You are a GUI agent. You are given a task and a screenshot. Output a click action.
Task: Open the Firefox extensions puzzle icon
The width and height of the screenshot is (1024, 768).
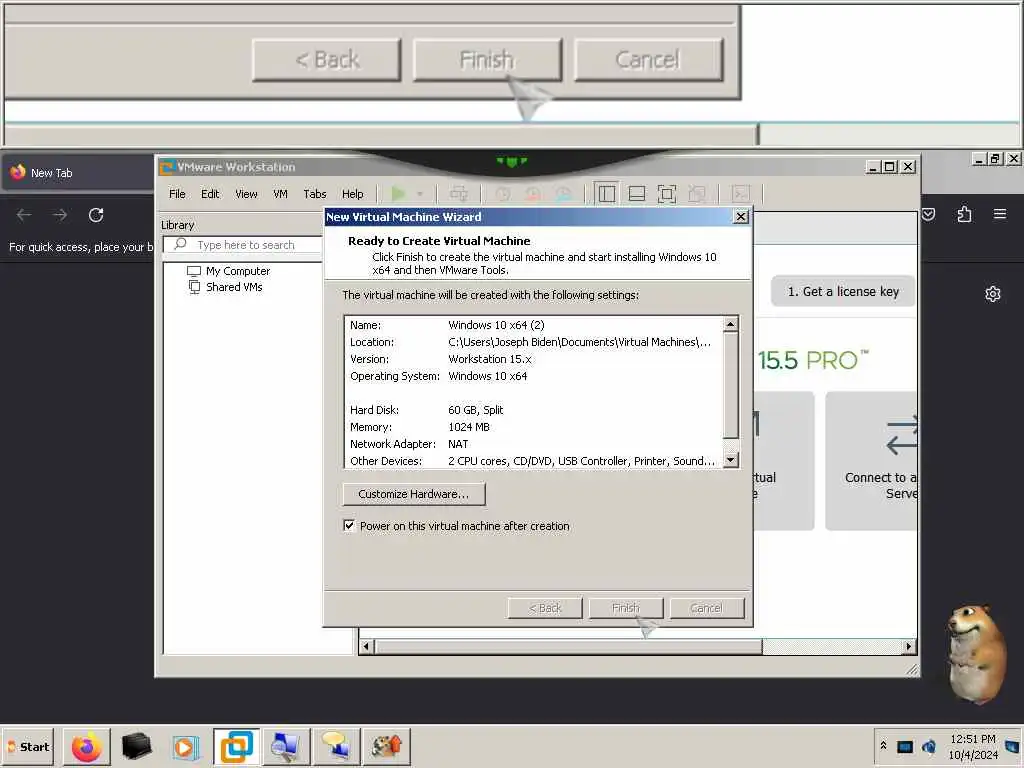click(964, 214)
